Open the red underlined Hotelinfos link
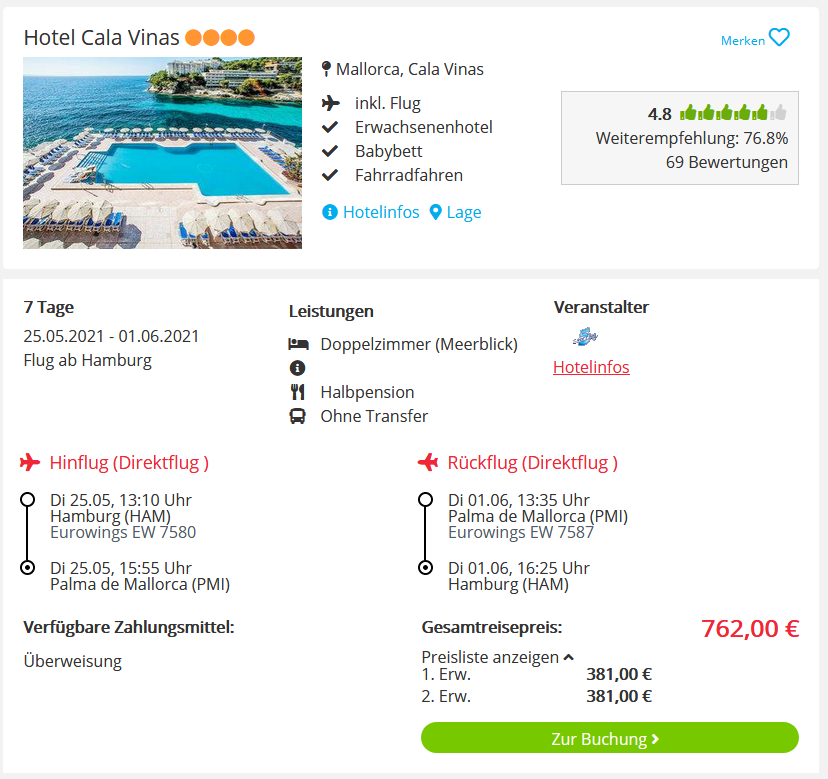The width and height of the screenshot is (828, 779). click(x=591, y=367)
